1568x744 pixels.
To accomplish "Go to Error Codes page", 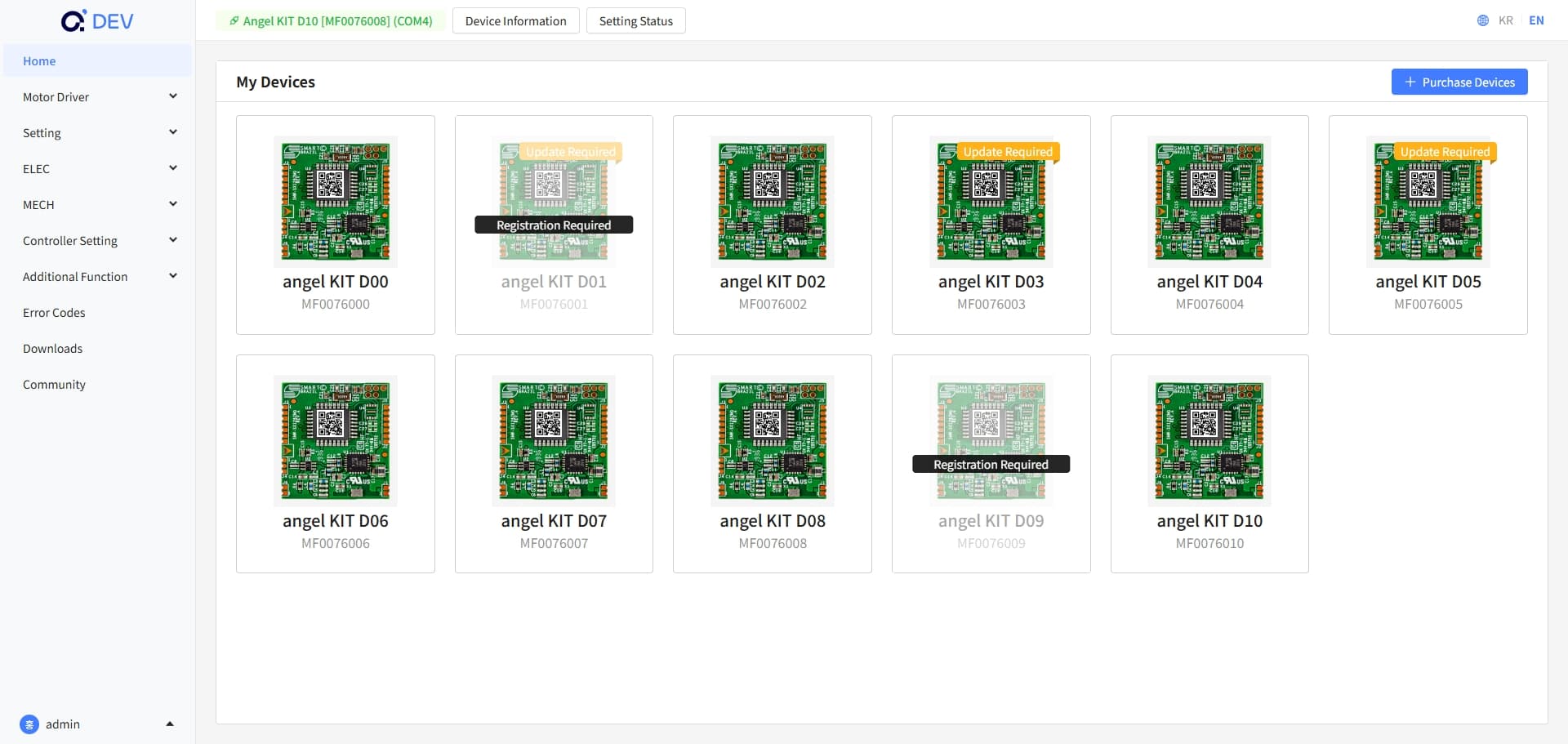I will 54,313.
